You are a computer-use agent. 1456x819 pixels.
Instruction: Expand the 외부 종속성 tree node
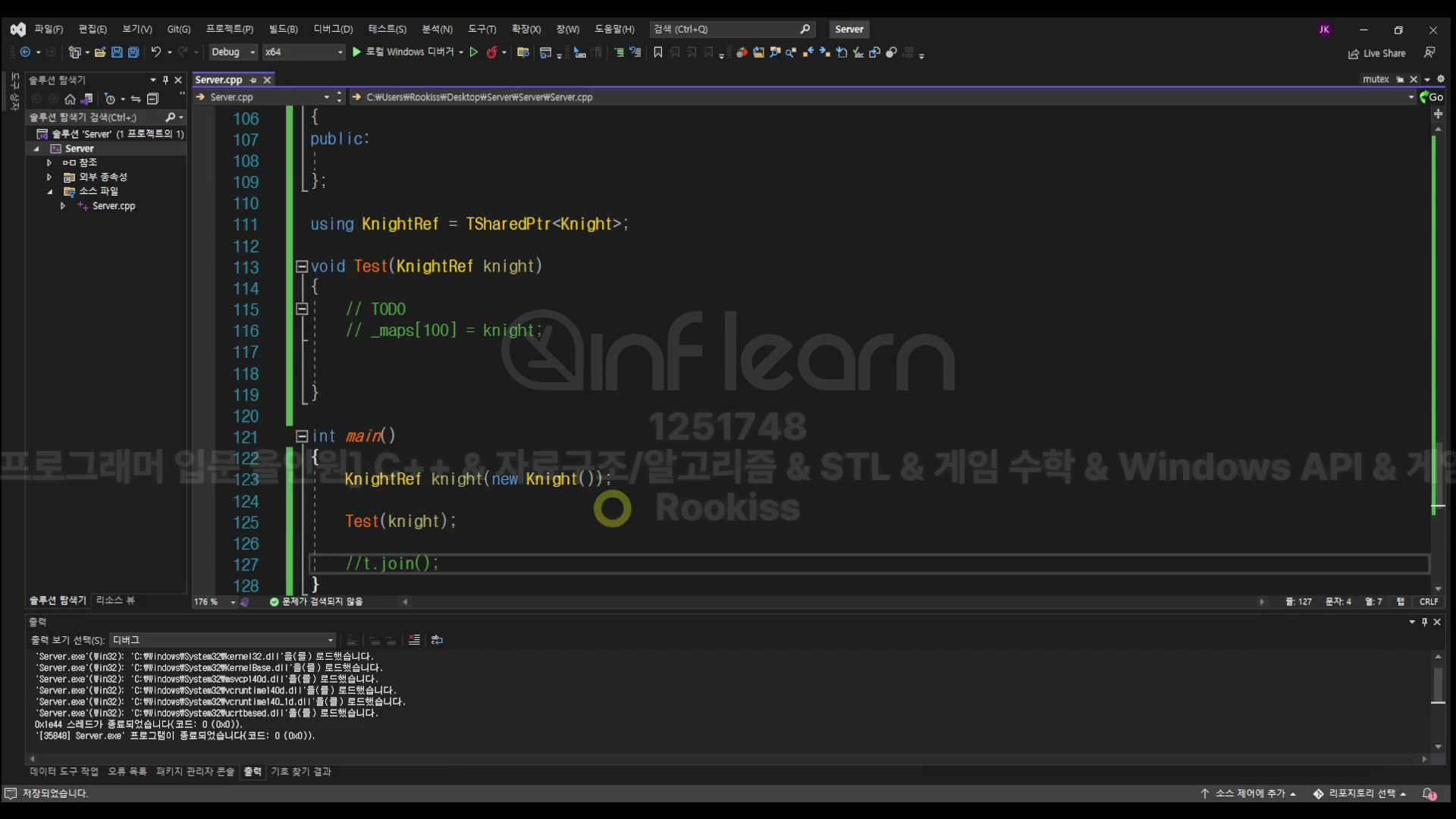(x=49, y=177)
